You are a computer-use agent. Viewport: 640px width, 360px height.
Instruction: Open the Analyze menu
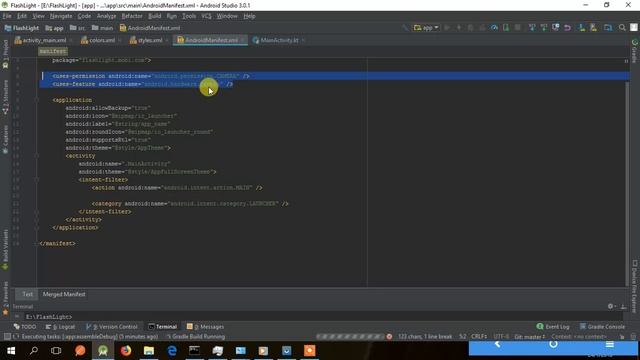click(107, 16)
